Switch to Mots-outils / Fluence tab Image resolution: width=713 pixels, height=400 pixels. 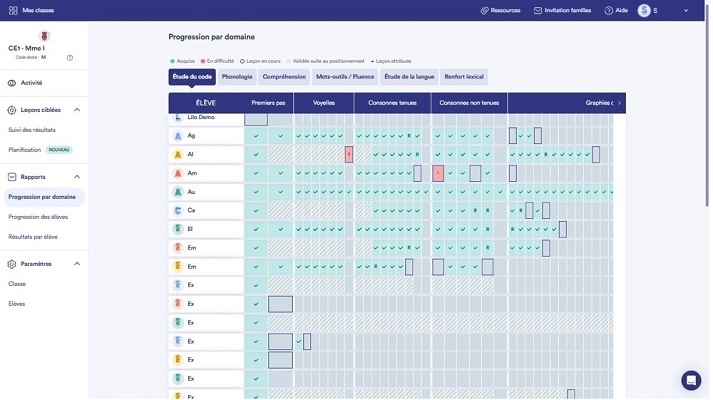[345, 77]
